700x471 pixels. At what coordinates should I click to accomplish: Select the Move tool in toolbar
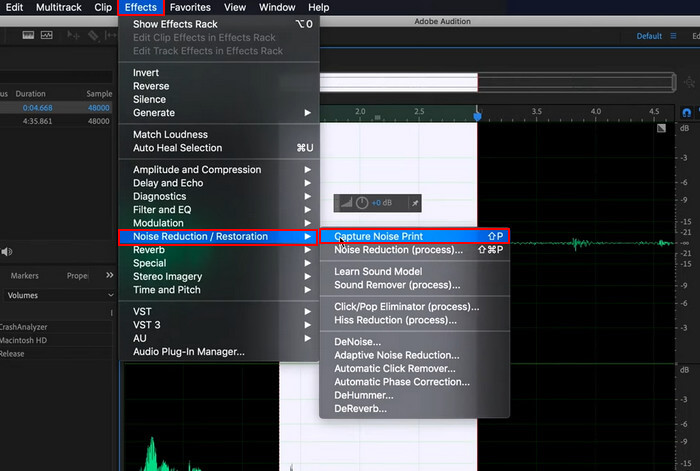(x=73, y=35)
